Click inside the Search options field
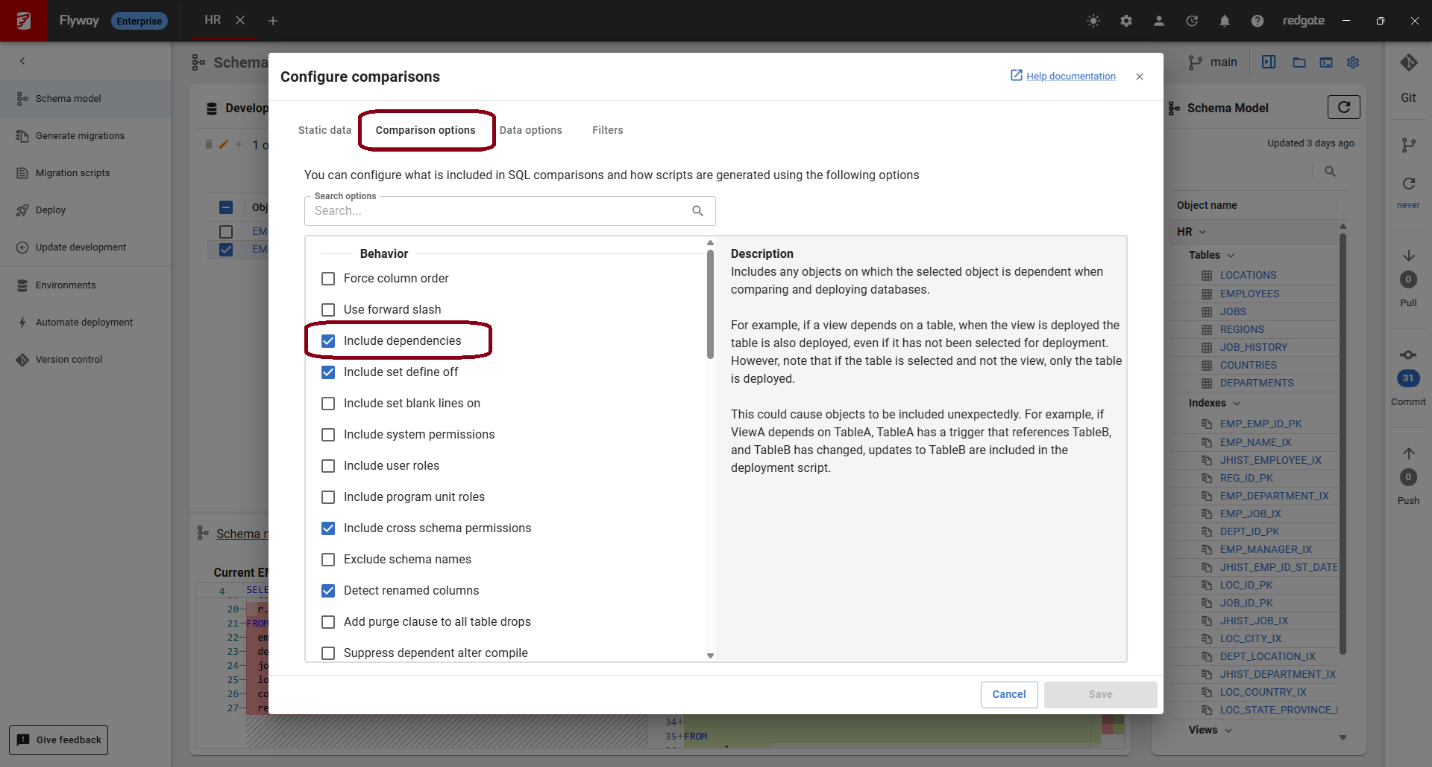The image size is (1432, 767). 500,211
